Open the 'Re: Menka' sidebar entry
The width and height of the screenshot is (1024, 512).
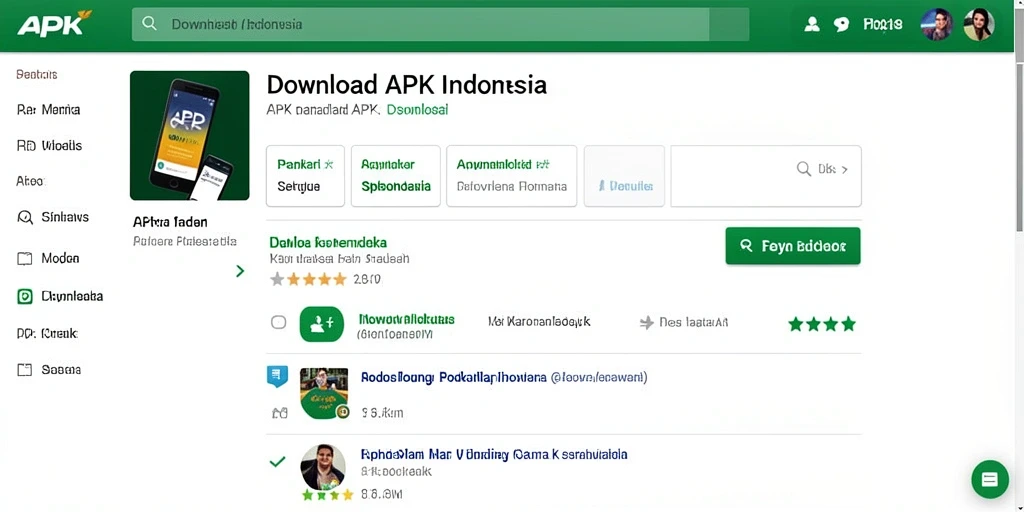pos(48,110)
